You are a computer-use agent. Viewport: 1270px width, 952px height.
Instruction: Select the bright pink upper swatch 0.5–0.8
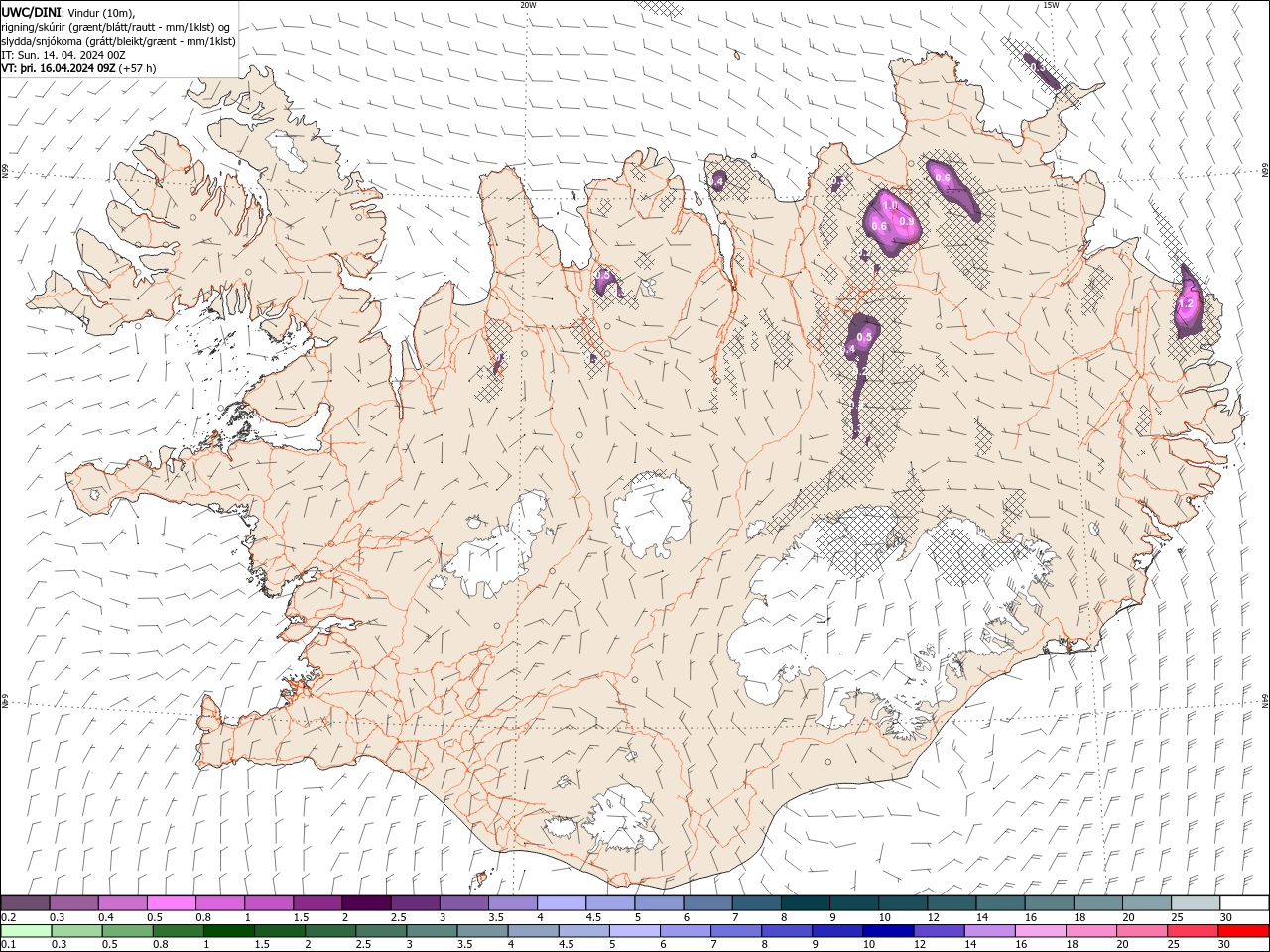click(171, 902)
